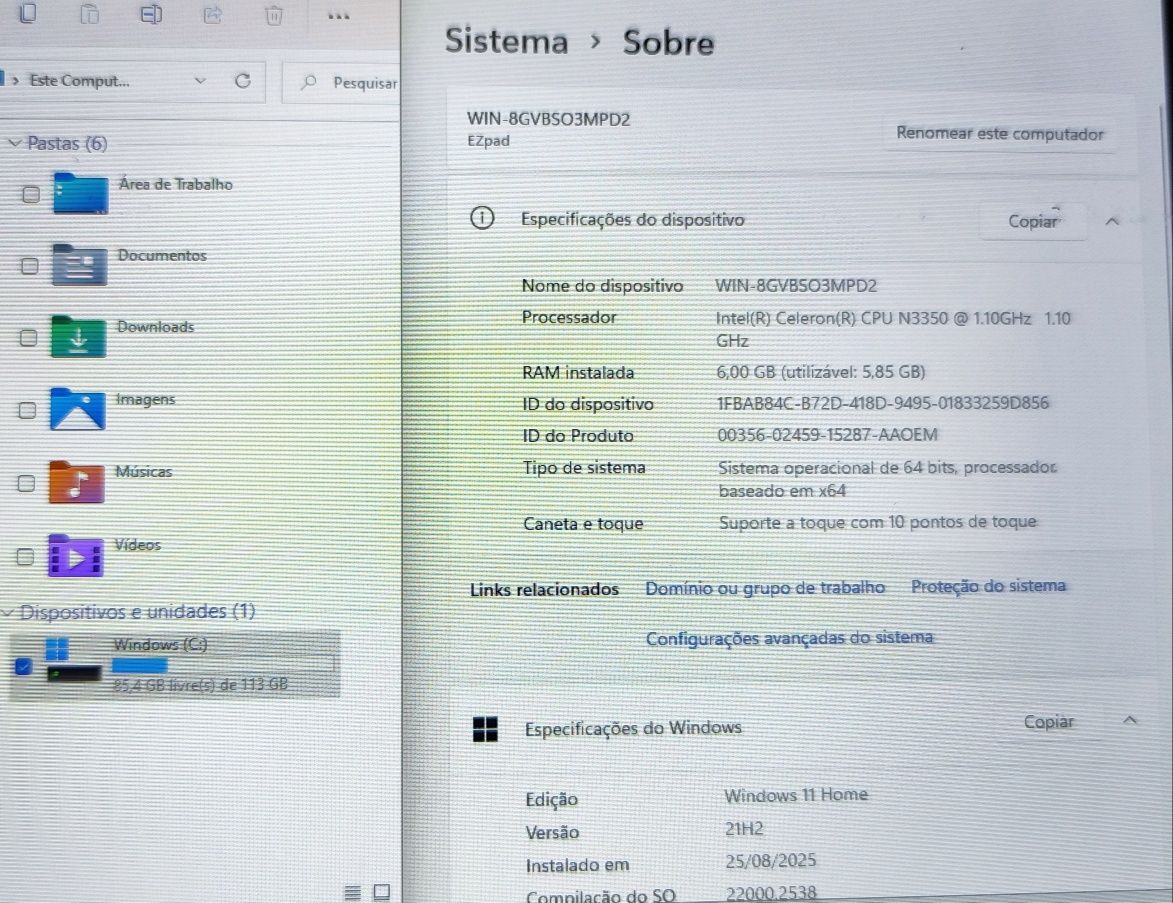Select the OS build value 22000.2538
This screenshot has width=1173, height=903.
coord(771,893)
